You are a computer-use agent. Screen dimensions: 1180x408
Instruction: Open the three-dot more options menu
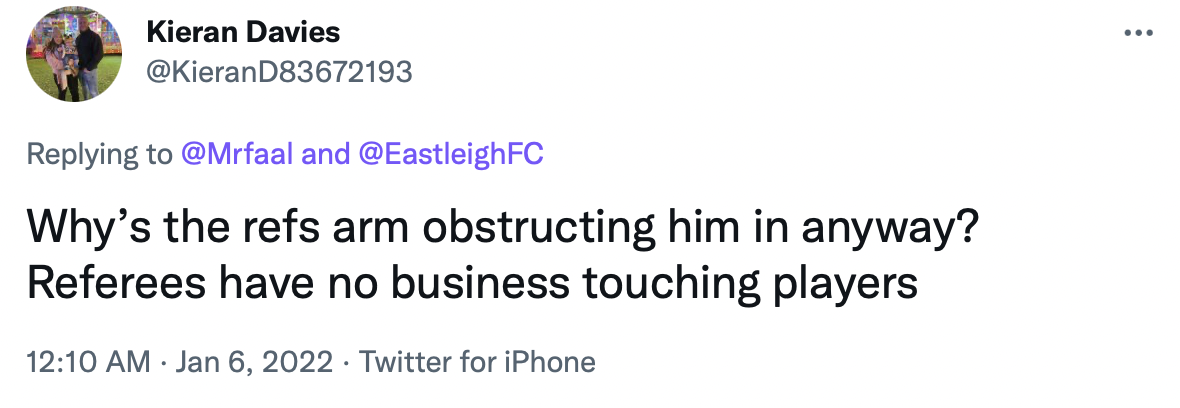pos(1139,33)
